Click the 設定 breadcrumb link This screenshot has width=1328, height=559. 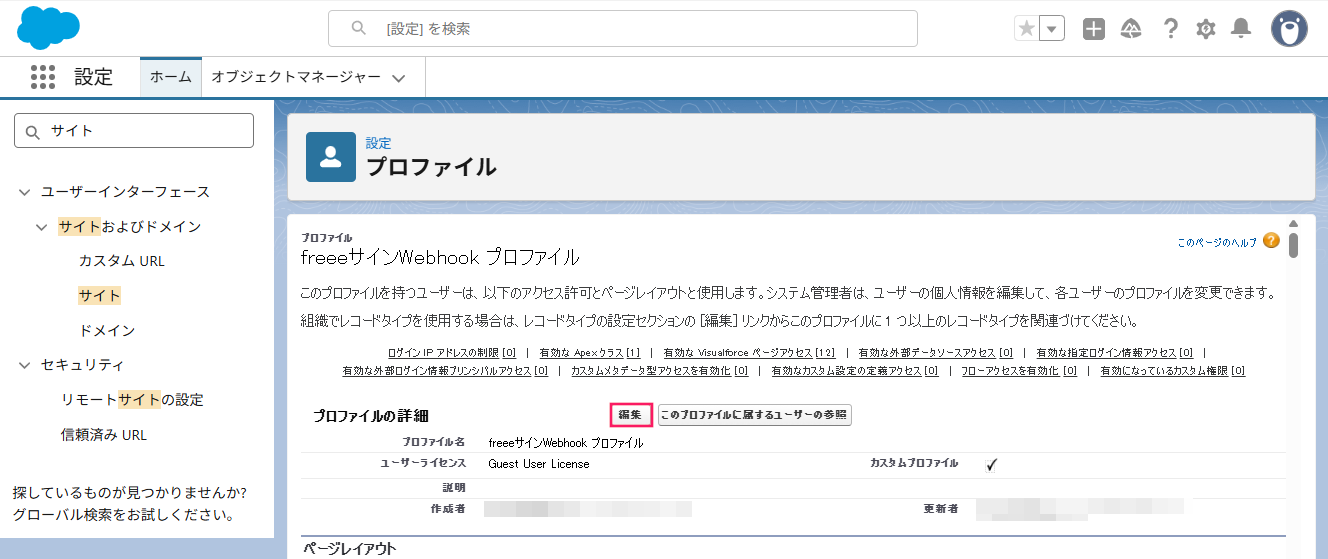(378, 143)
